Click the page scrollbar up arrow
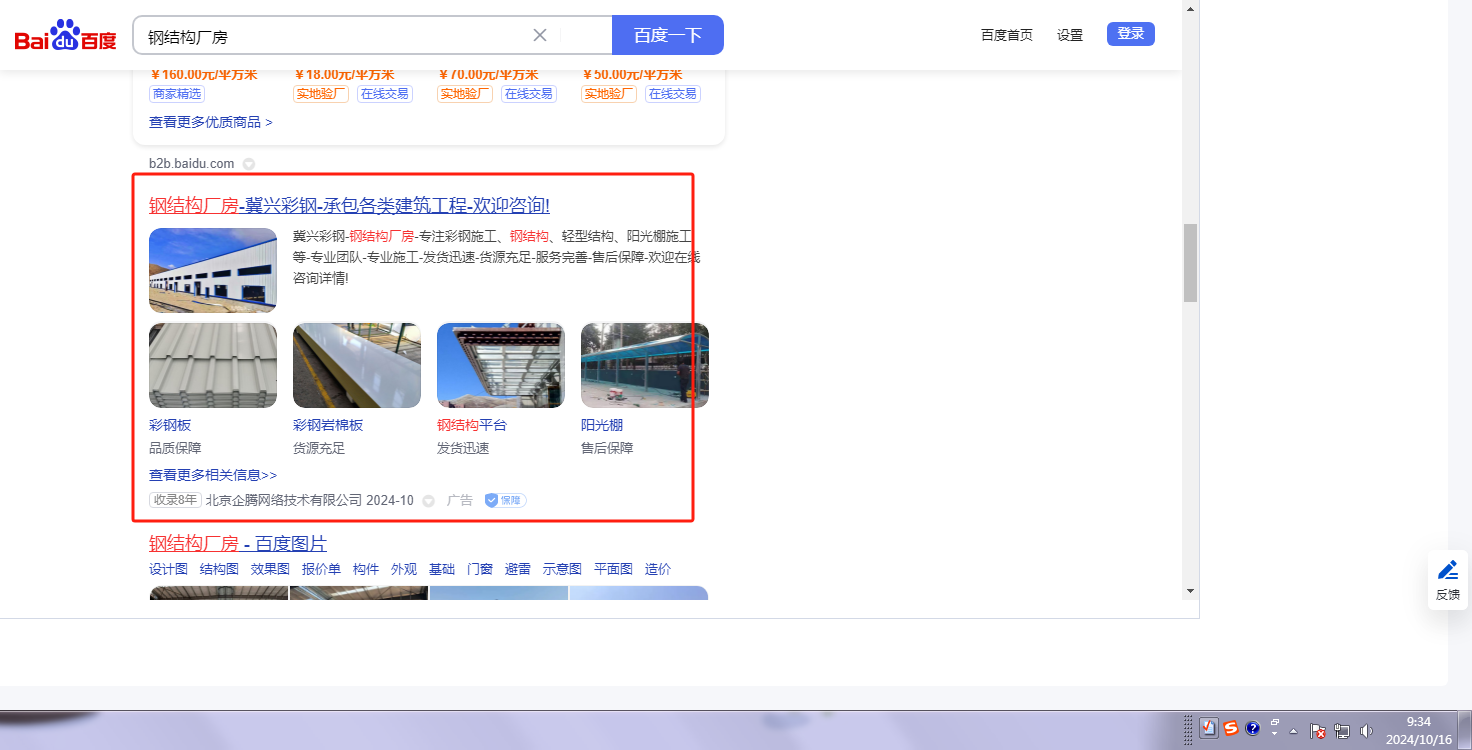This screenshot has height=750, width=1472. point(1190,8)
